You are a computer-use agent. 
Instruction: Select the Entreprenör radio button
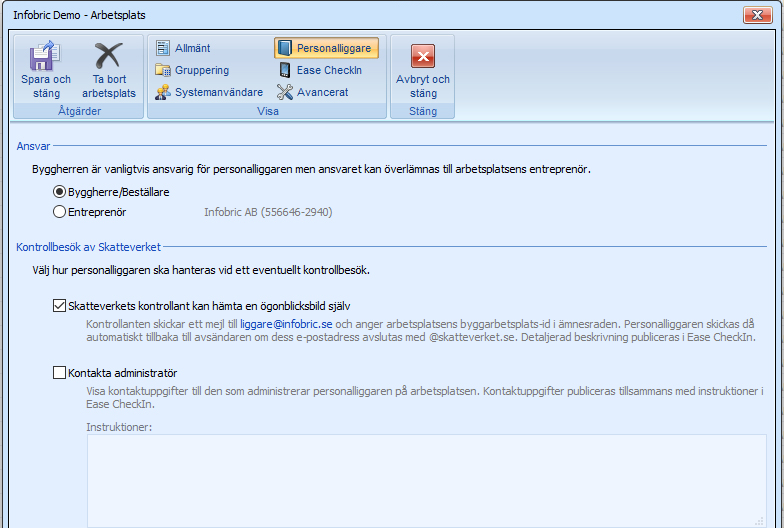(x=59, y=212)
